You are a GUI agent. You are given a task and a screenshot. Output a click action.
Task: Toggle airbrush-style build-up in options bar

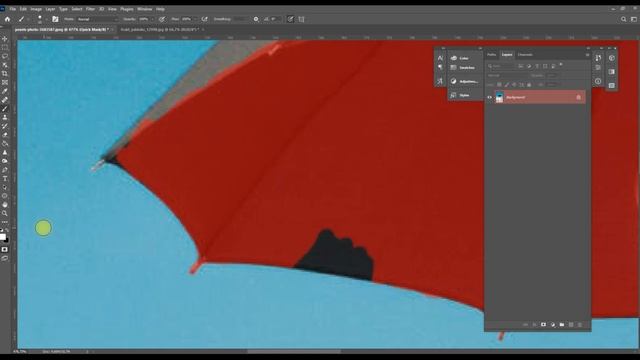(204, 19)
